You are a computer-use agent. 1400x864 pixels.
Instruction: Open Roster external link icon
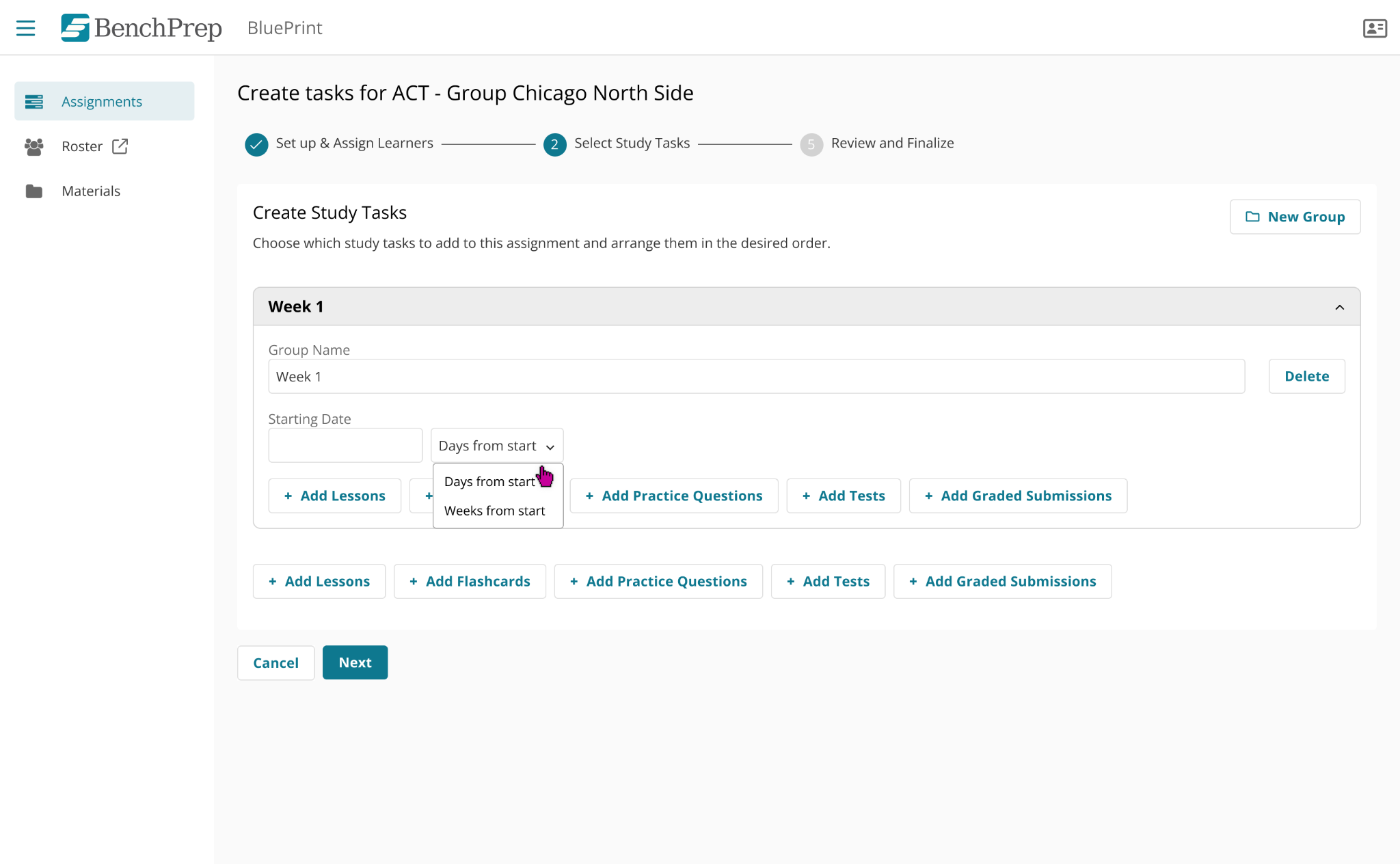click(x=120, y=146)
